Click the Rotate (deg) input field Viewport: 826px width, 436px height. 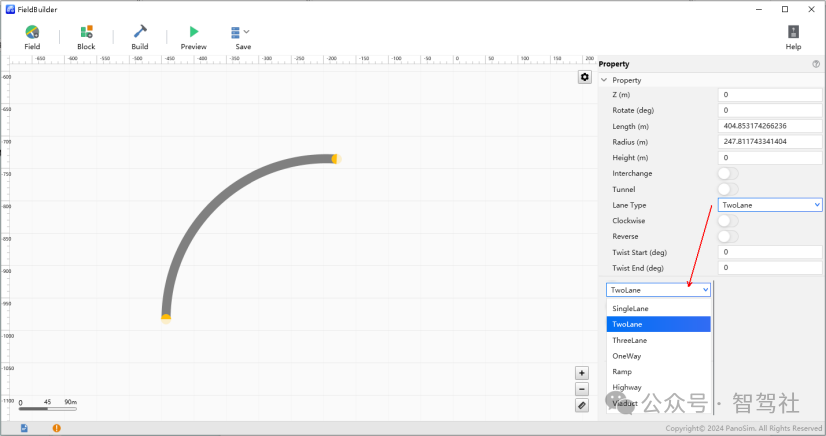tap(770, 110)
